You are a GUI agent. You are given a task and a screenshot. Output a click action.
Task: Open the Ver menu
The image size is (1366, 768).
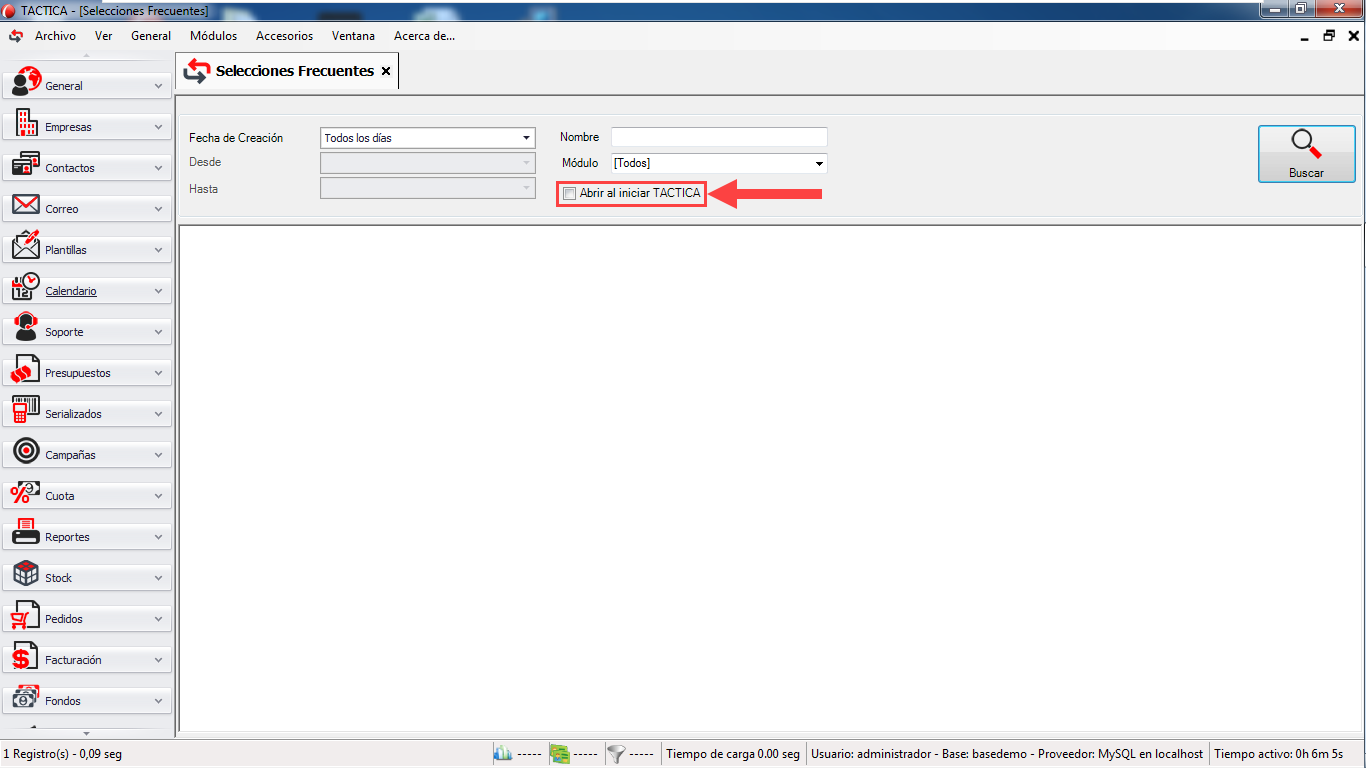[104, 35]
